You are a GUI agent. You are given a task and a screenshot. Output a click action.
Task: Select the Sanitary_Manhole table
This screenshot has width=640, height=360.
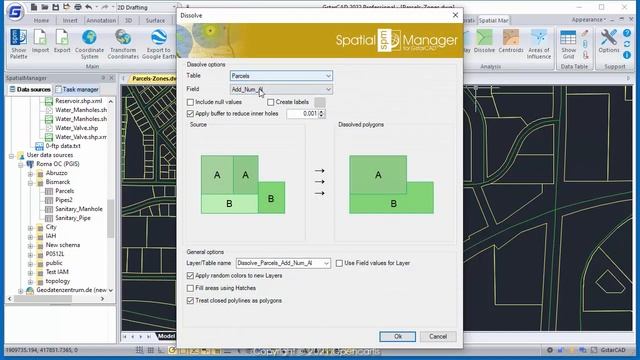[74, 209]
